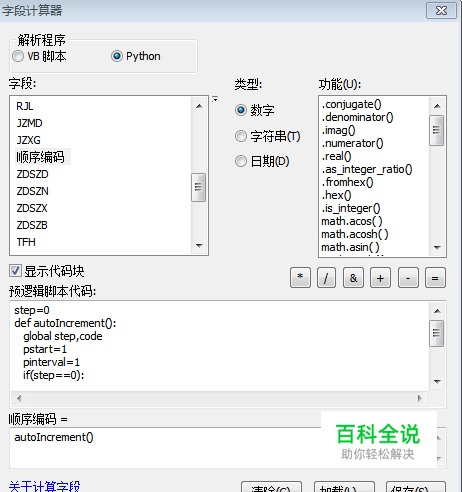
Task: Click the 加载(L) button
Action: point(344,487)
